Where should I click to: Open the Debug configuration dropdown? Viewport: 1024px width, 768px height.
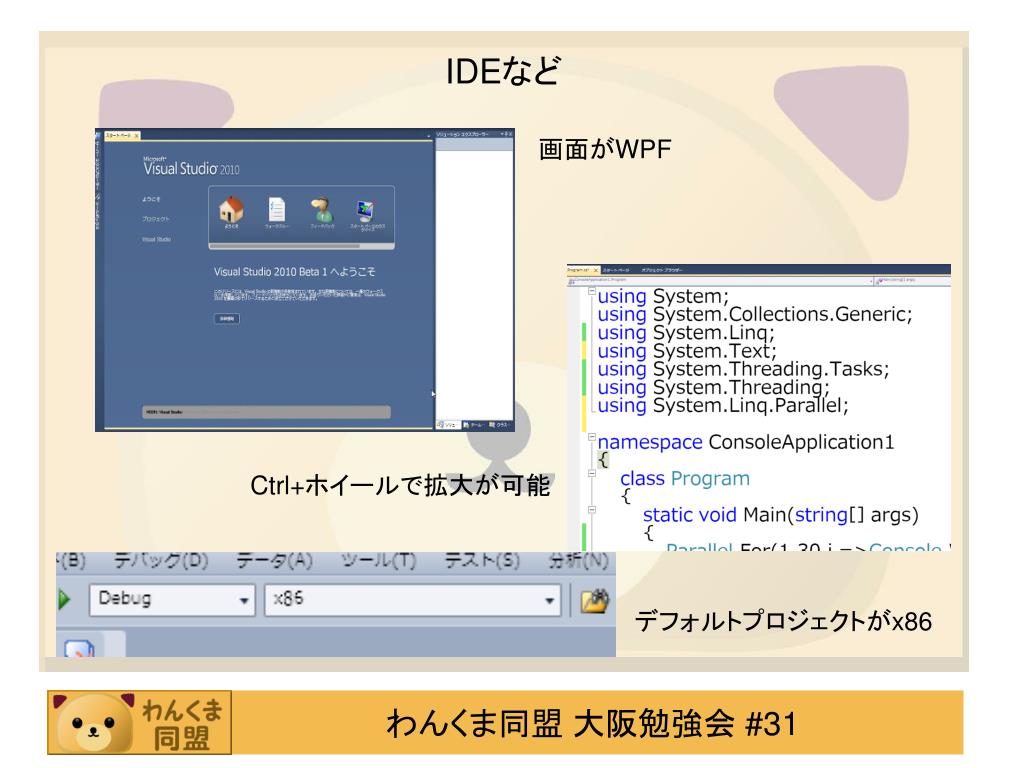(172, 600)
